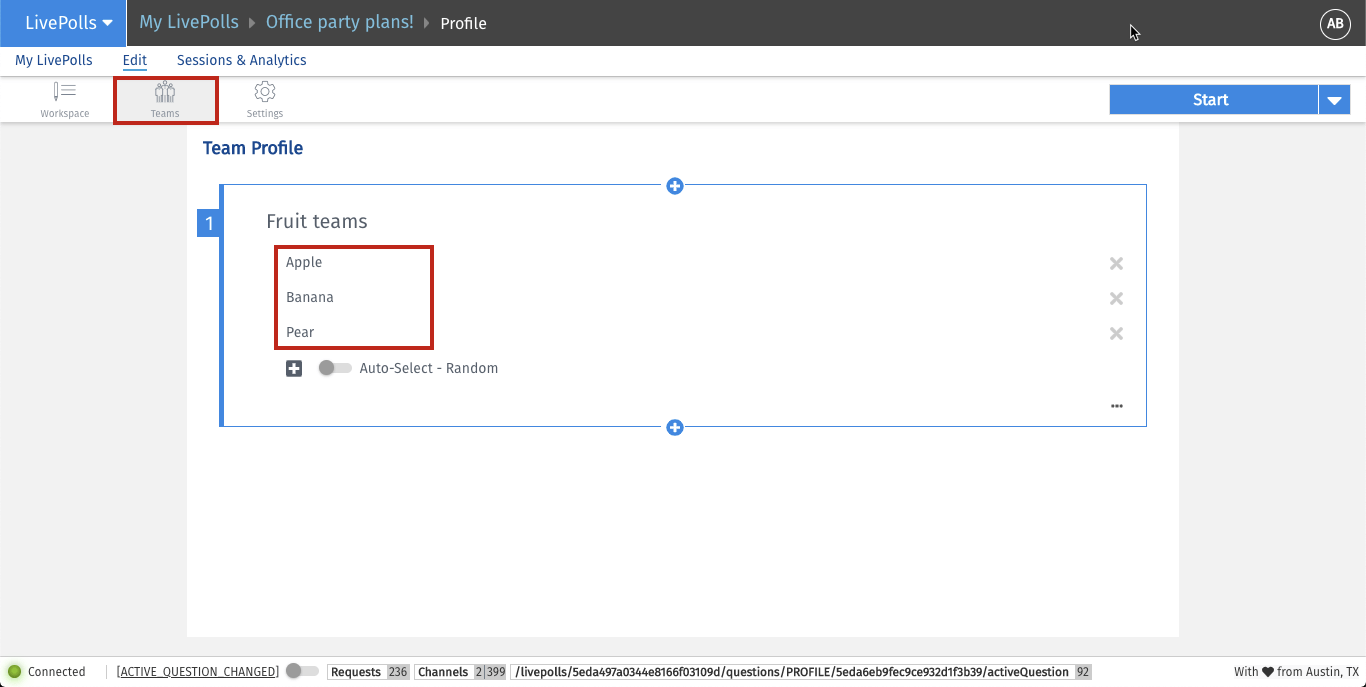Select the Edit tab
The image size is (1366, 687).
point(135,60)
